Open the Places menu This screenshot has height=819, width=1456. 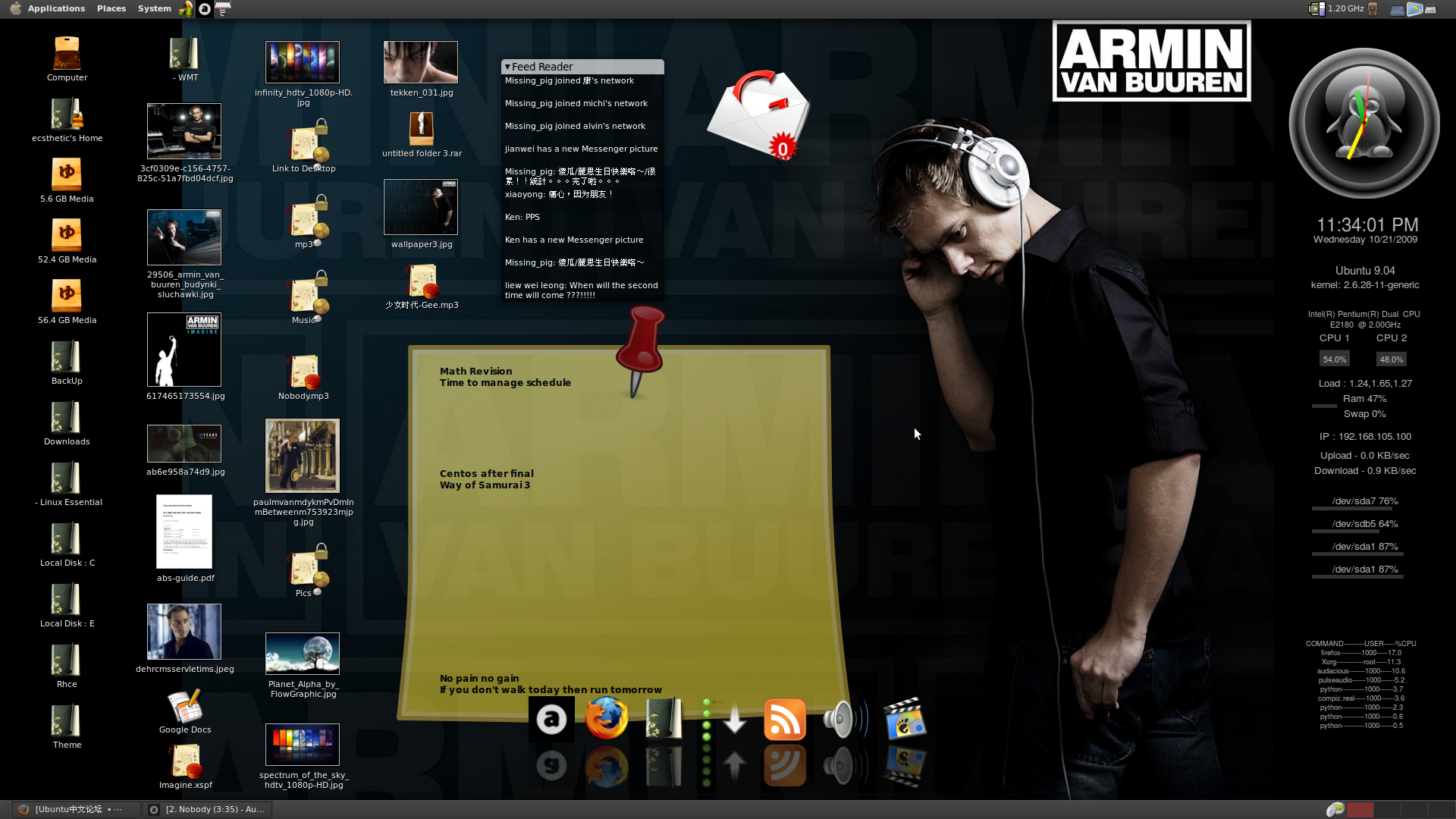(111, 8)
